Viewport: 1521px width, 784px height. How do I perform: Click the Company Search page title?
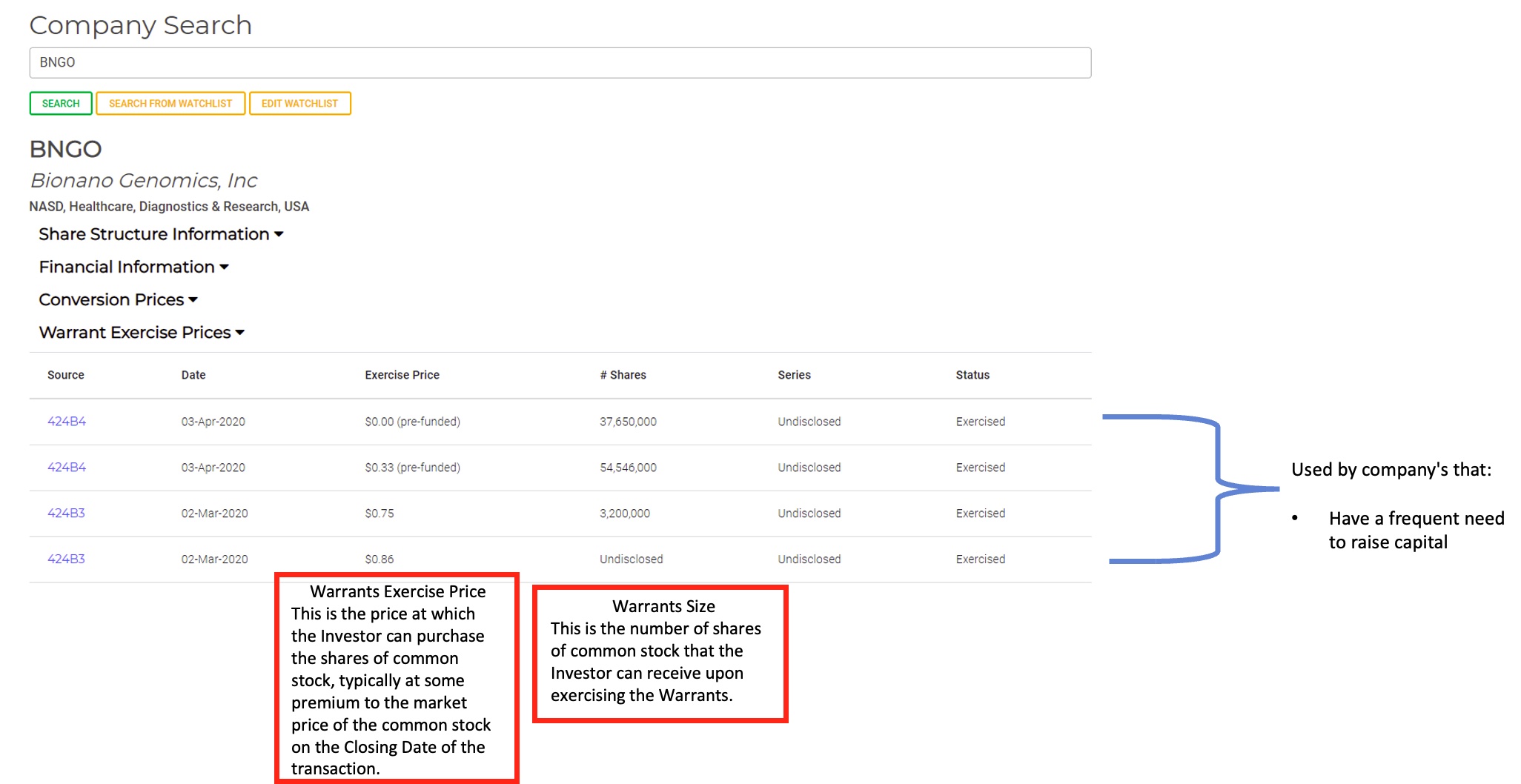tap(141, 25)
